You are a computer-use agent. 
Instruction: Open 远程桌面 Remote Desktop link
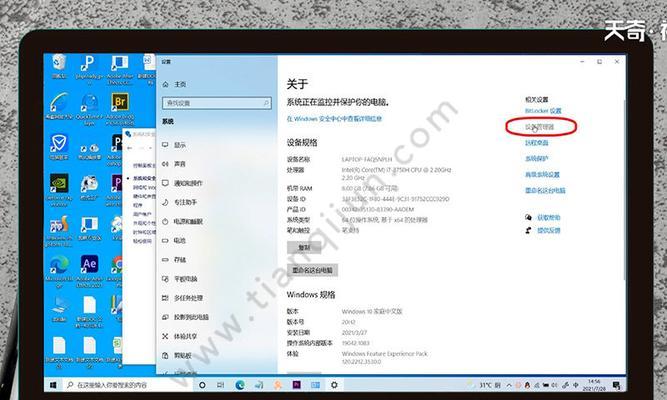(x=536, y=143)
